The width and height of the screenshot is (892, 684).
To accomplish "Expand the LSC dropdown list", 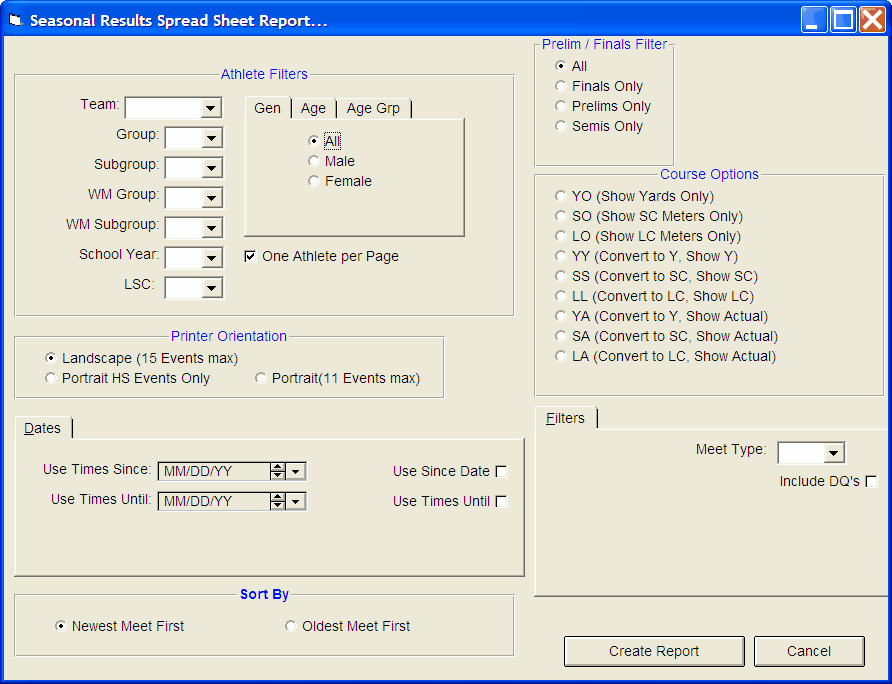I will click(211, 289).
